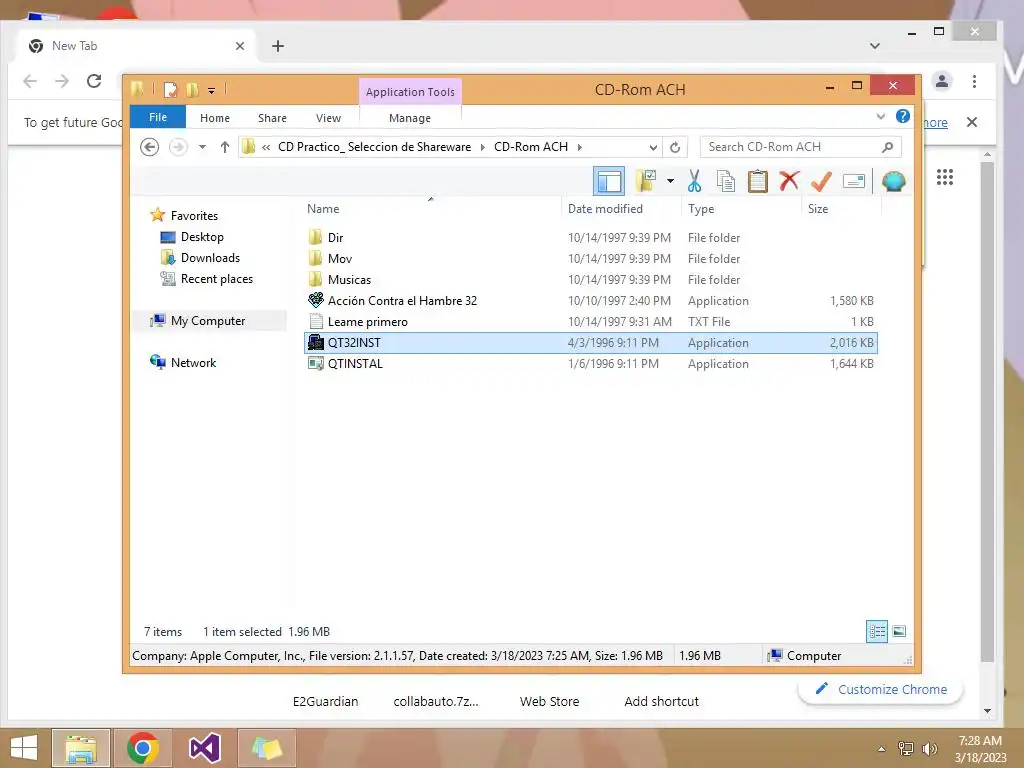Open recent locations dropdown arrow

(x=202, y=147)
